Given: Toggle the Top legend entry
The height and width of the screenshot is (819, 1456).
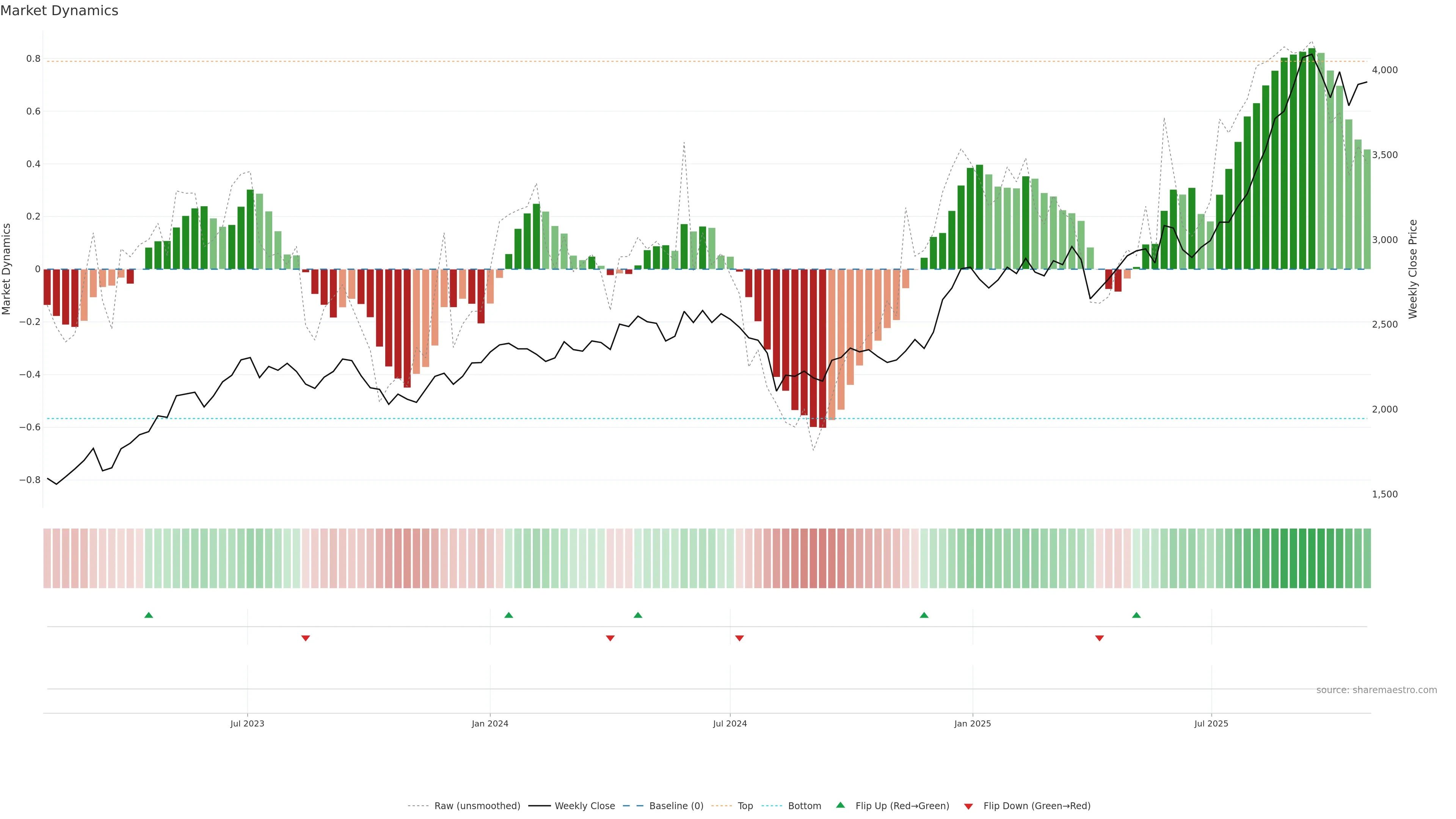Looking at the screenshot, I should tap(745, 806).
